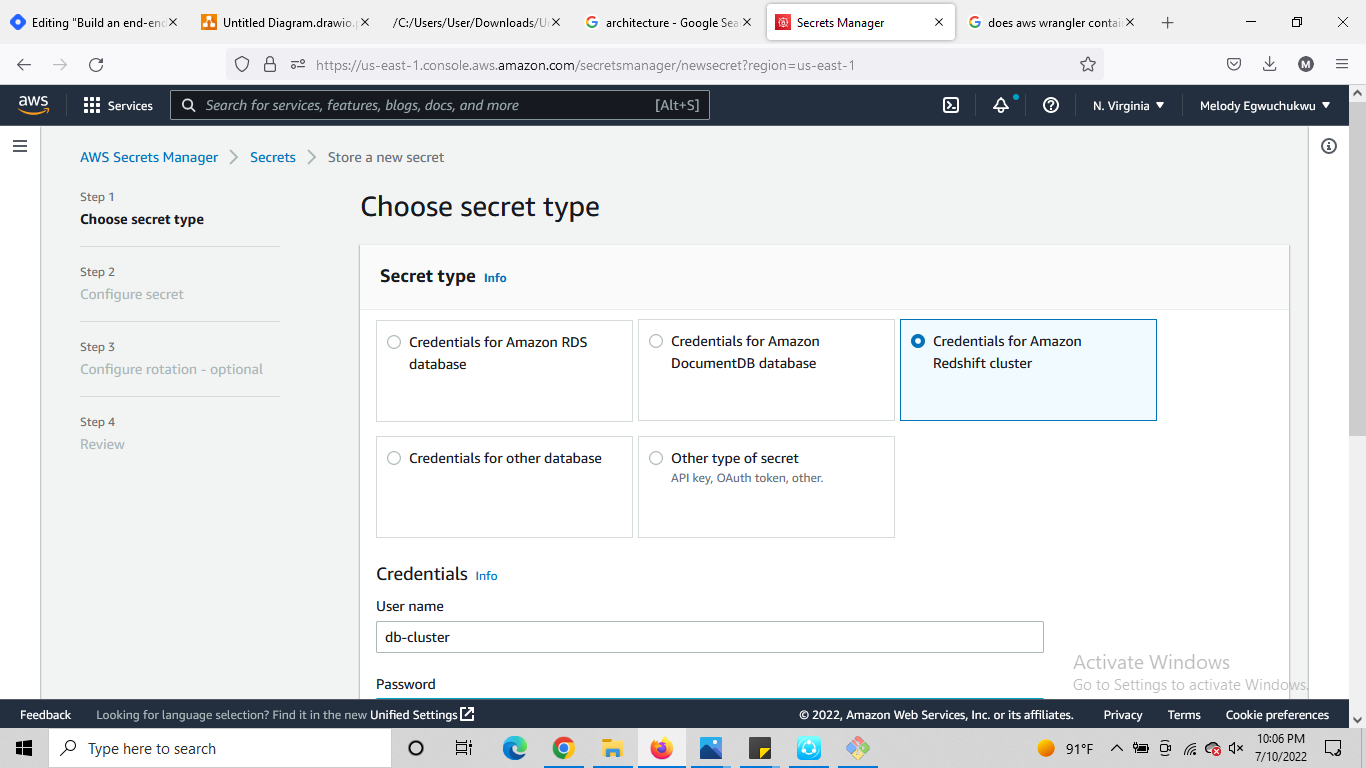Click the AWS services search box
This screenshot has height=768, width=1366.
[x=440, y=105]
